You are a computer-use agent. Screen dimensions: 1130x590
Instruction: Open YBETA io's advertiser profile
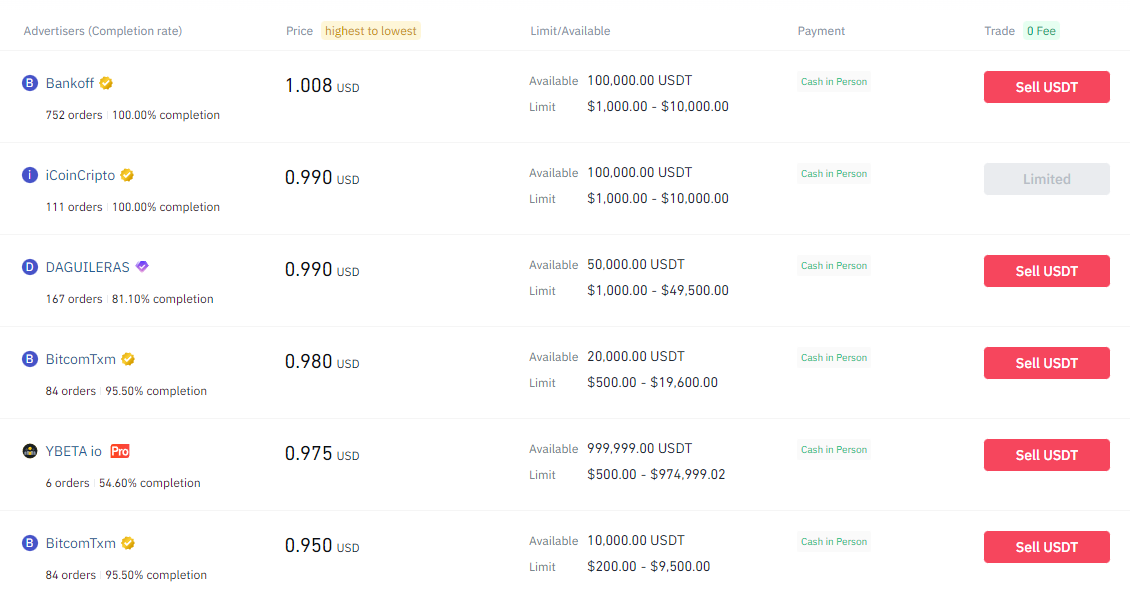pyautogui.click(x=72, y=451)
